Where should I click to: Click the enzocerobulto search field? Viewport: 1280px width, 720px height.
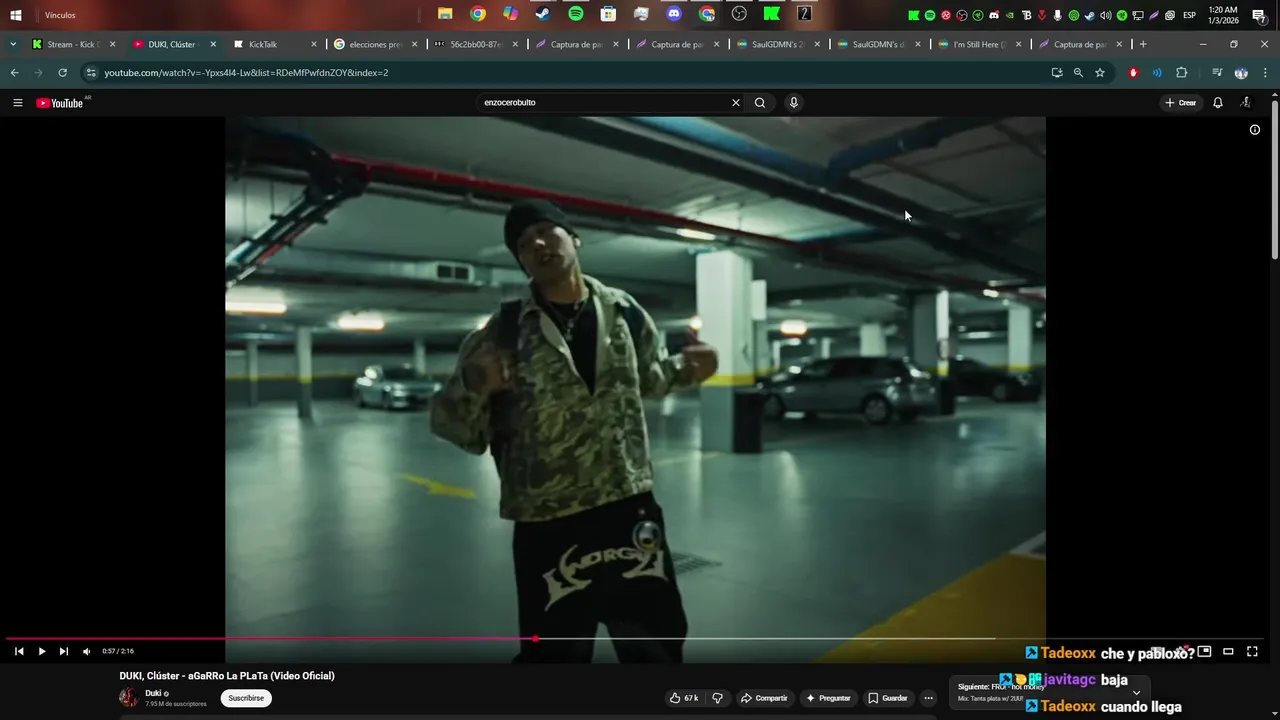(x=603, y=103)
